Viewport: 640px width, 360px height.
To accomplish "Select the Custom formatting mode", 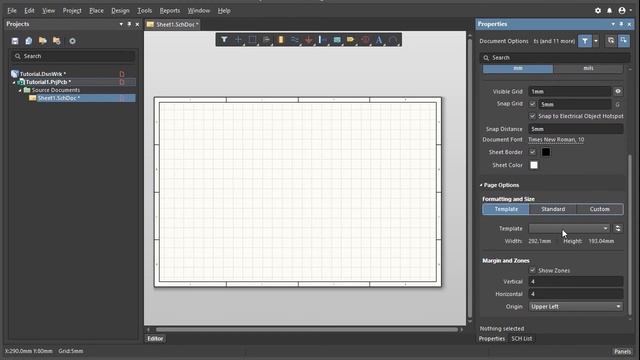I will pos(600,209).
